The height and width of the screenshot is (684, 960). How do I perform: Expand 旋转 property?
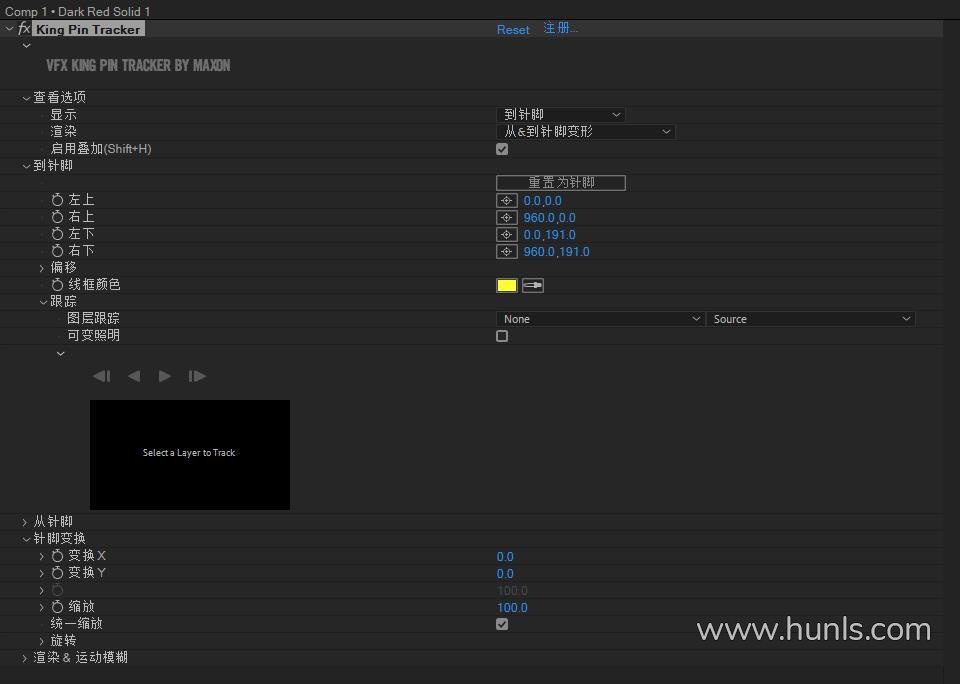pyautogui.click(x=42, y=641)
